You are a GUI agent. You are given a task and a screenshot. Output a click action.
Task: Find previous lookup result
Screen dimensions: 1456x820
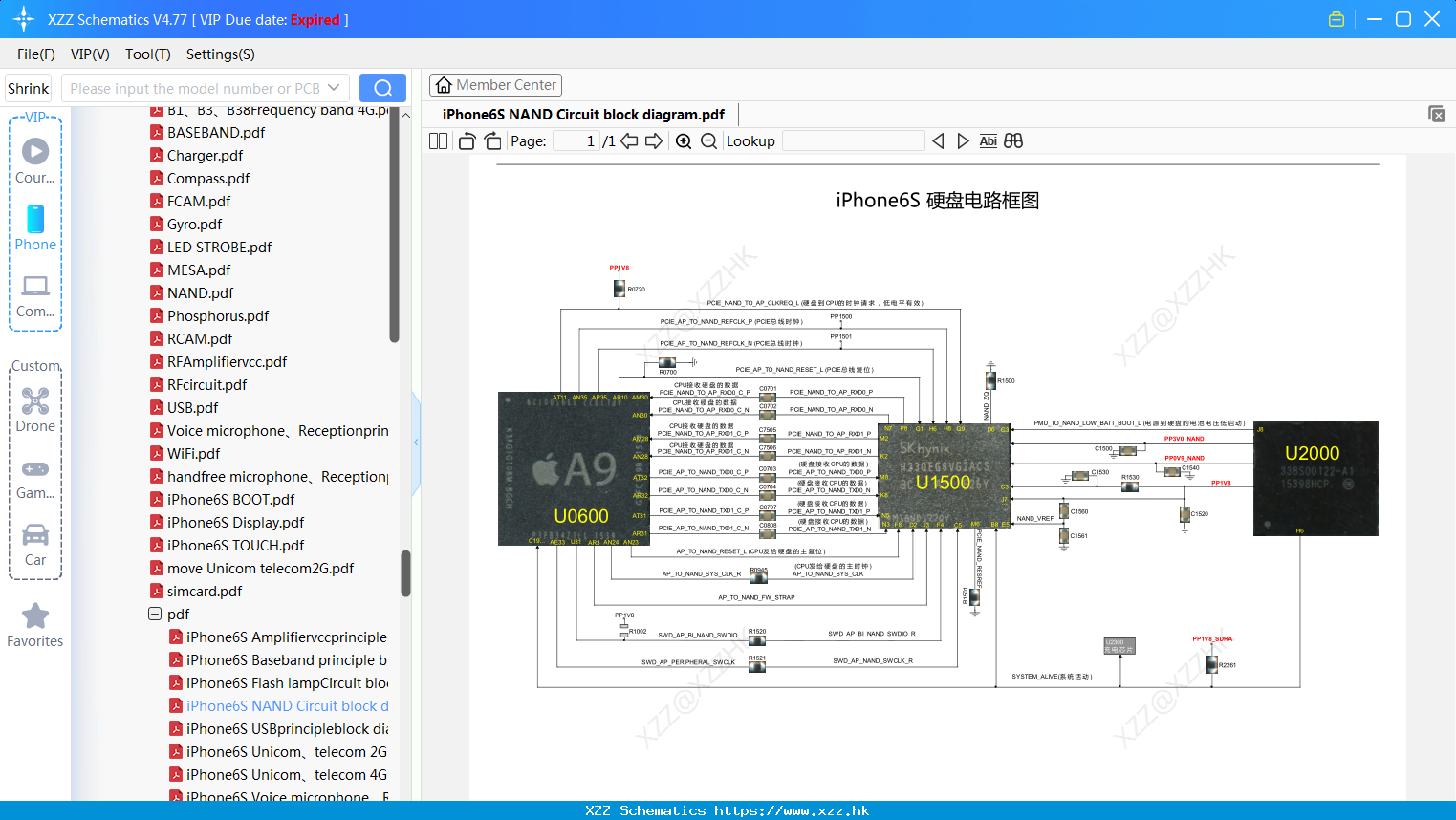click(x=938, y=140)
